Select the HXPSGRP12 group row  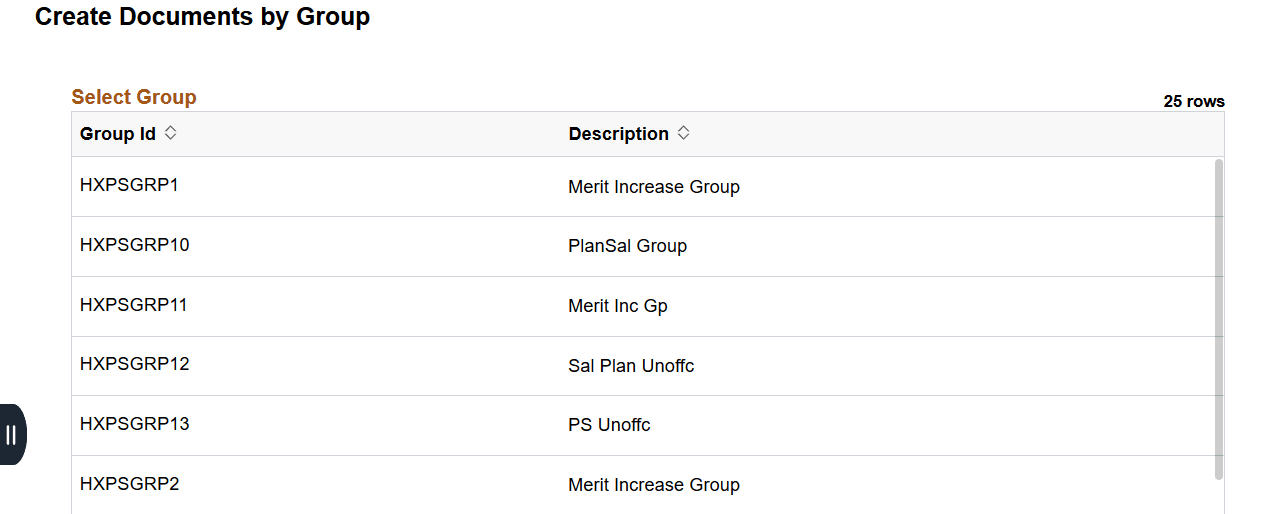click(x=134, y=364)
